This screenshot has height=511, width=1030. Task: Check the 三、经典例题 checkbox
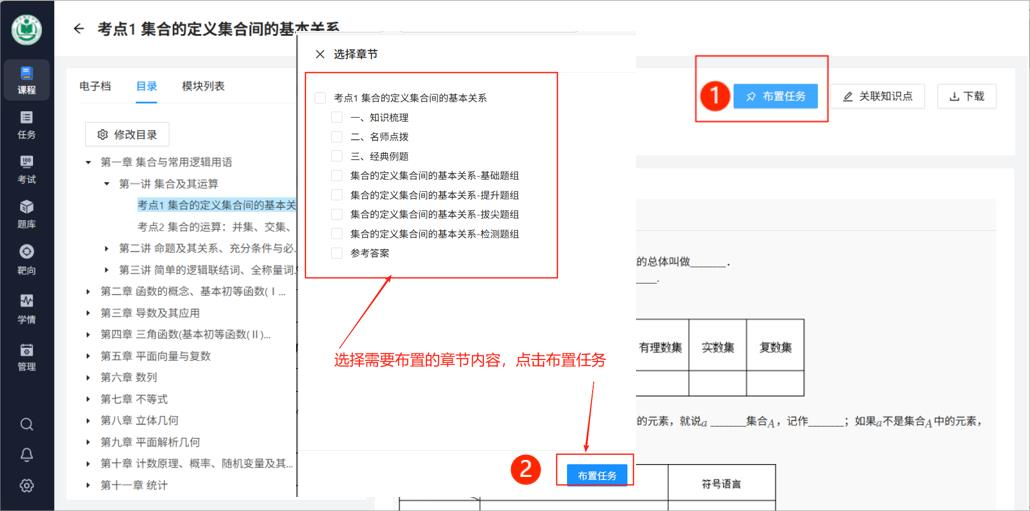point(337,156)
